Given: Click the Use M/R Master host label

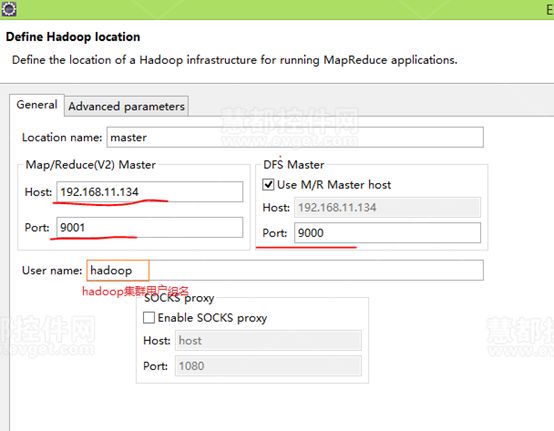Looking at the screenshot, I should [x=334, y=185].
